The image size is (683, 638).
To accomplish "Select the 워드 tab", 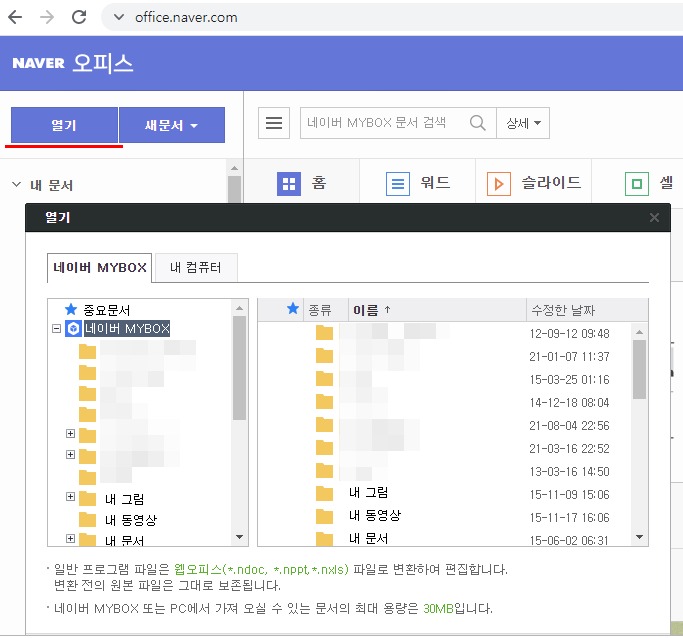I will (x=418, y=183).
